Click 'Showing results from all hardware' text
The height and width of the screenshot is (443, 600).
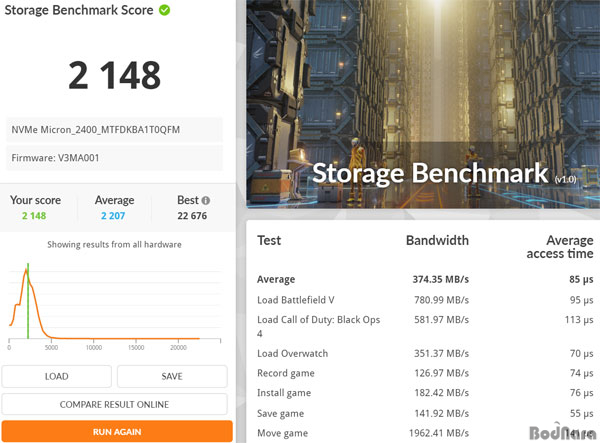114,244
